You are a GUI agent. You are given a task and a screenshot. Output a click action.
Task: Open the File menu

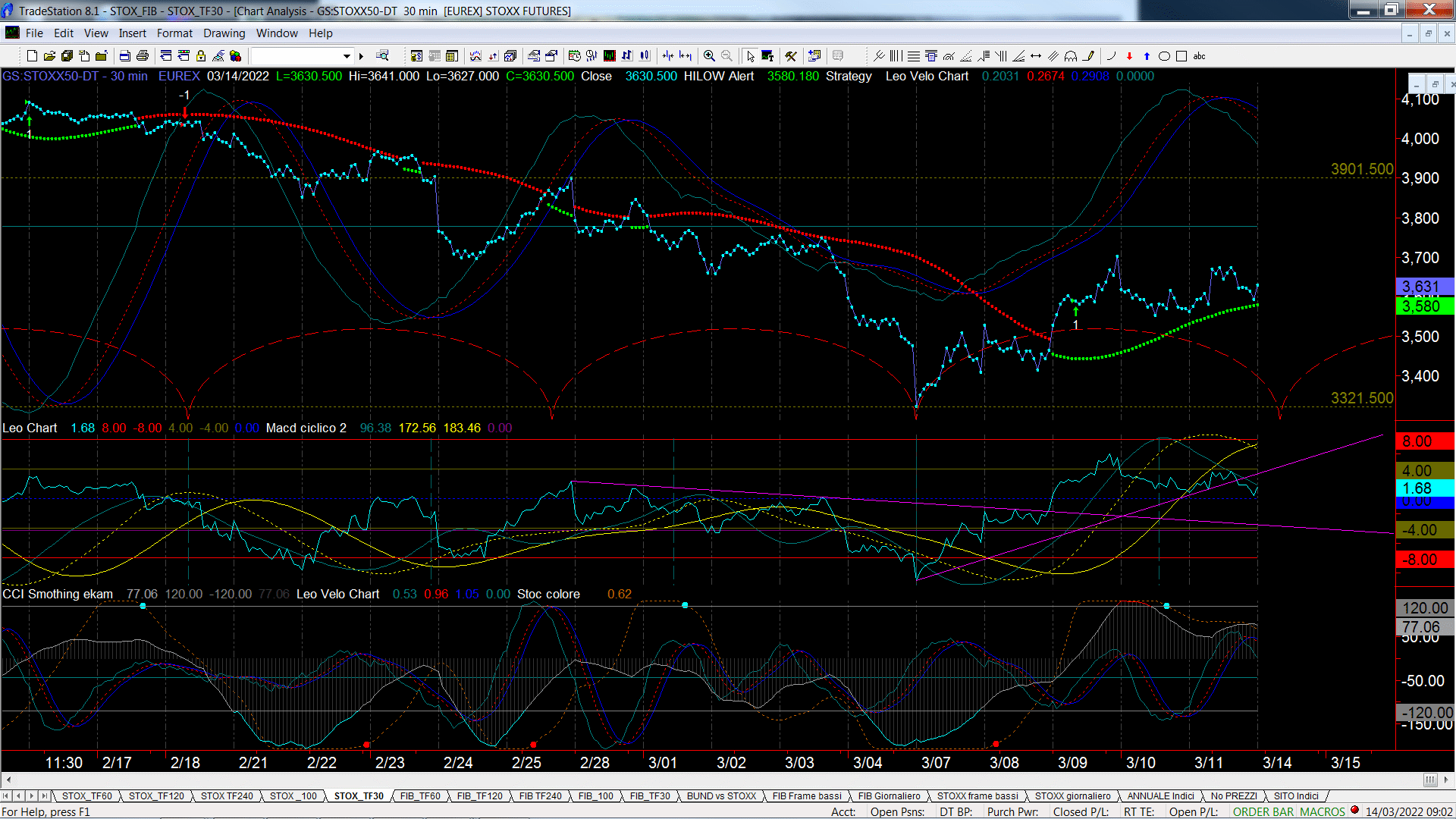(34, 33)
